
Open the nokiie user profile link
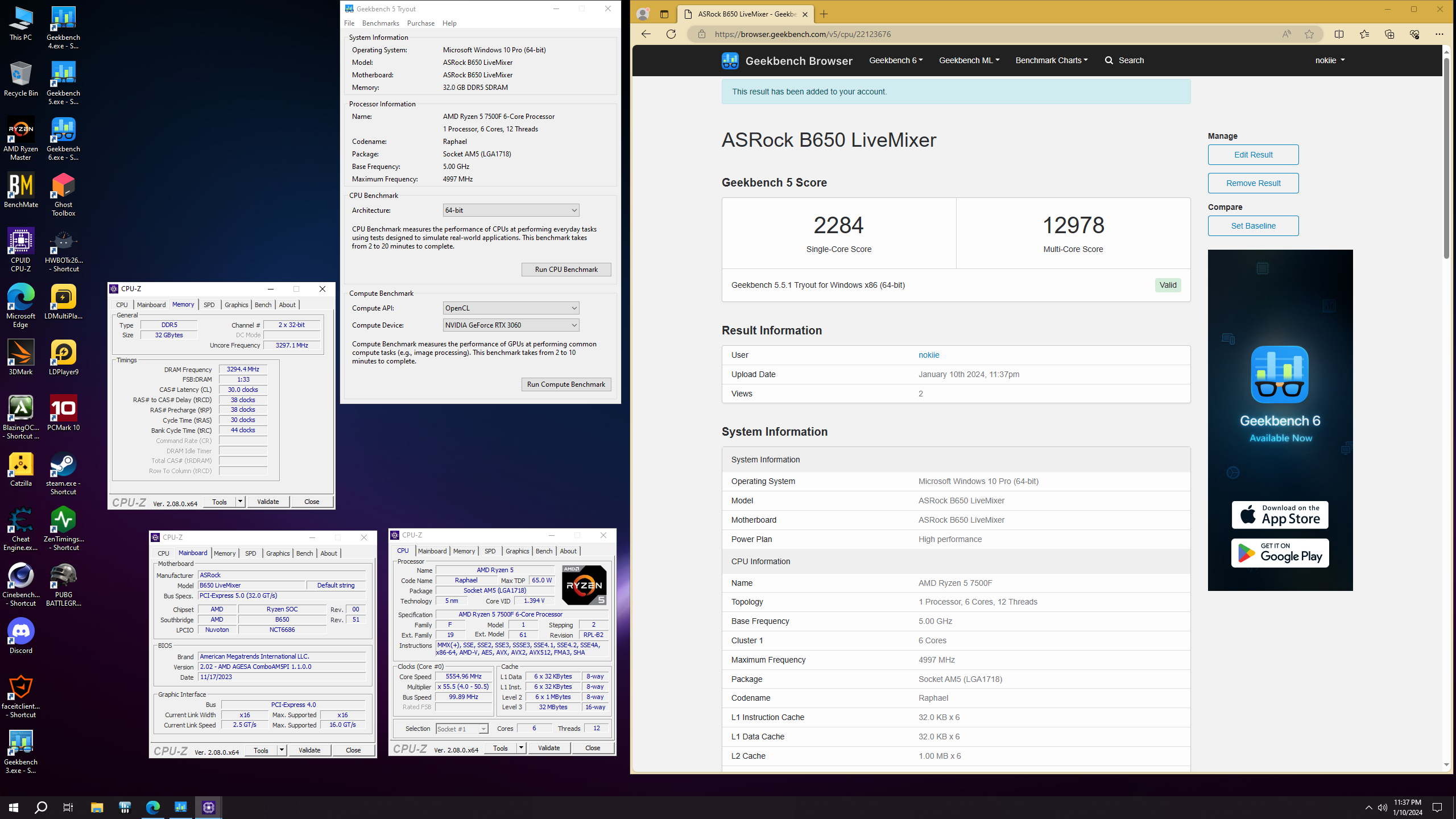(929, 355)
